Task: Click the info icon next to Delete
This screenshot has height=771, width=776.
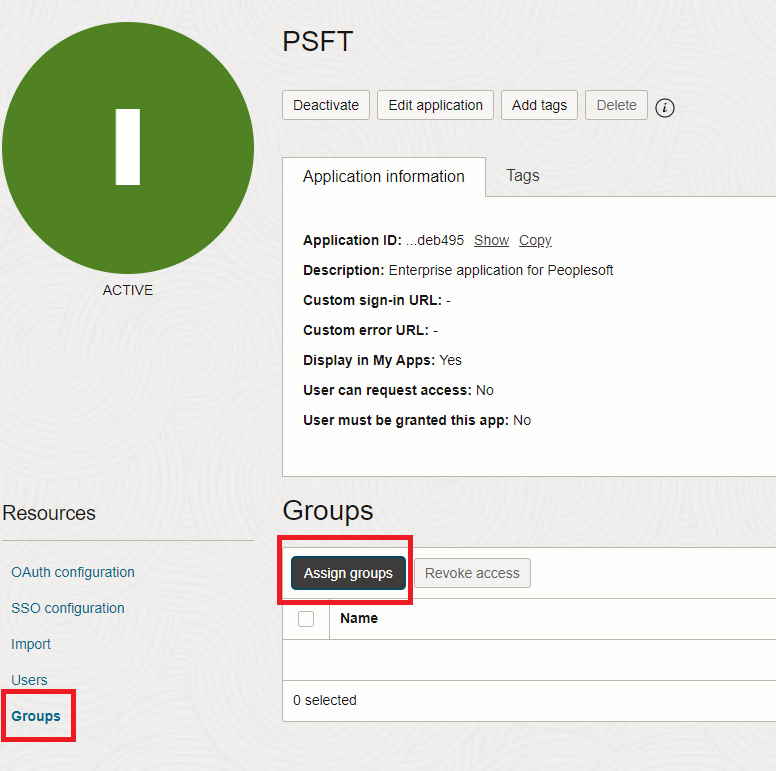Action: pos(664,107)
